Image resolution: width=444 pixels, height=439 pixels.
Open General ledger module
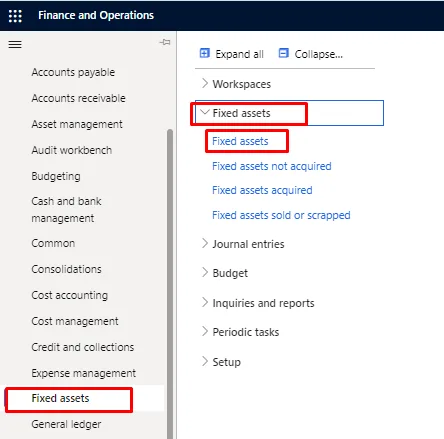[66, 424]
